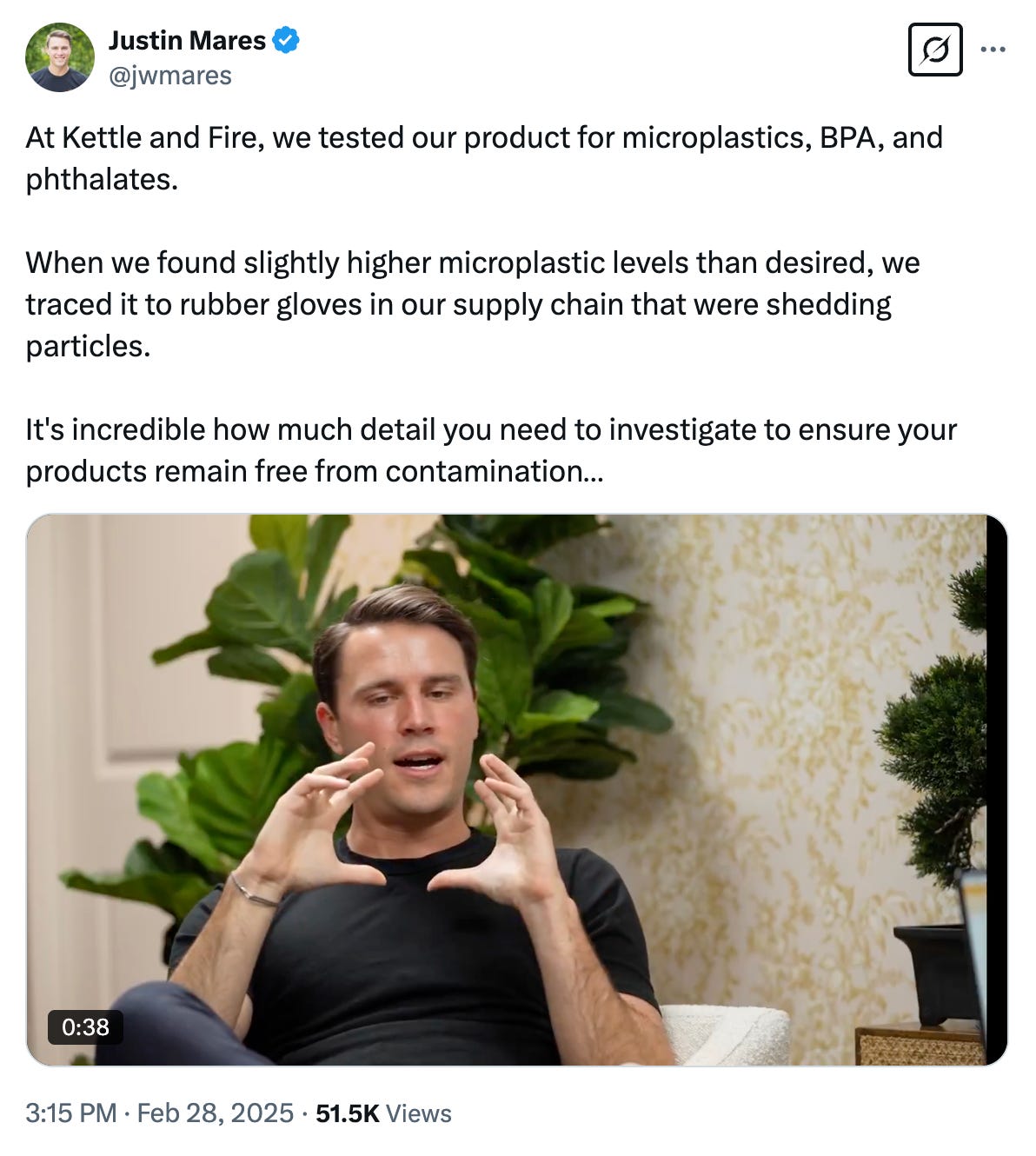Viewport: 1036px width, 1156px height.
Task: Click the paragraph about rubber gloves shedding
Action: [x=473, y=304]
